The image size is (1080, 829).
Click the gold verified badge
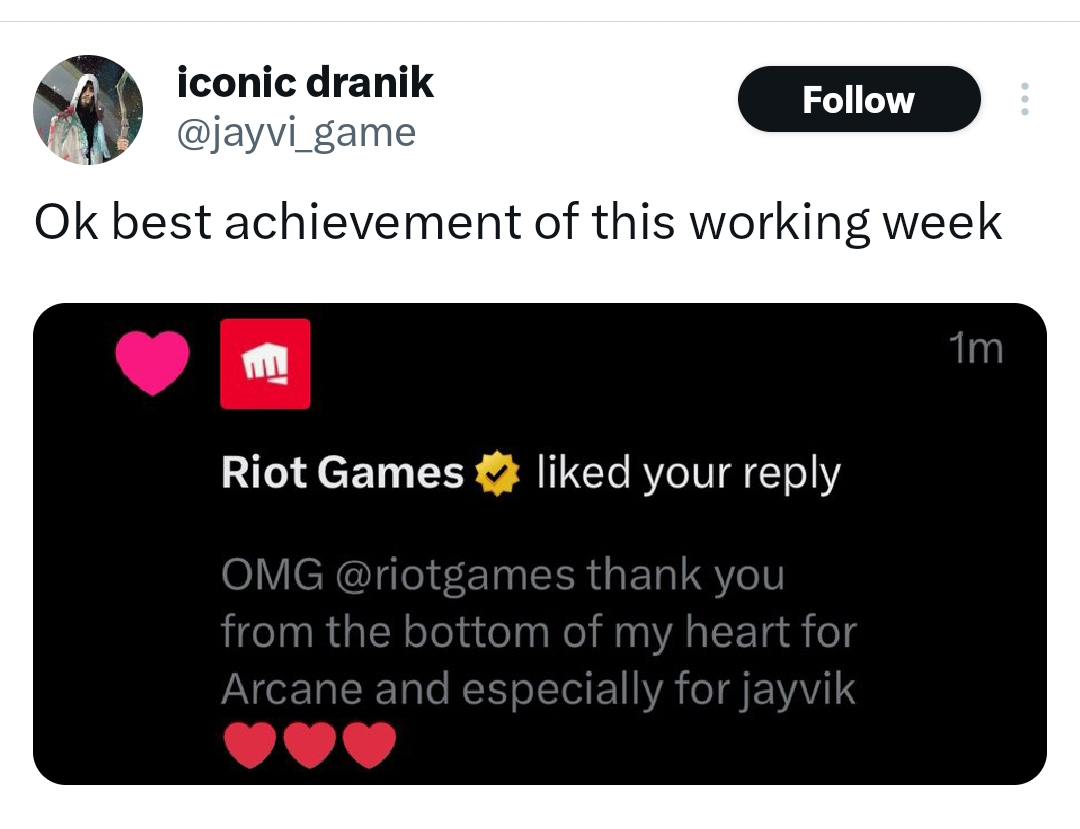point(499,473)
